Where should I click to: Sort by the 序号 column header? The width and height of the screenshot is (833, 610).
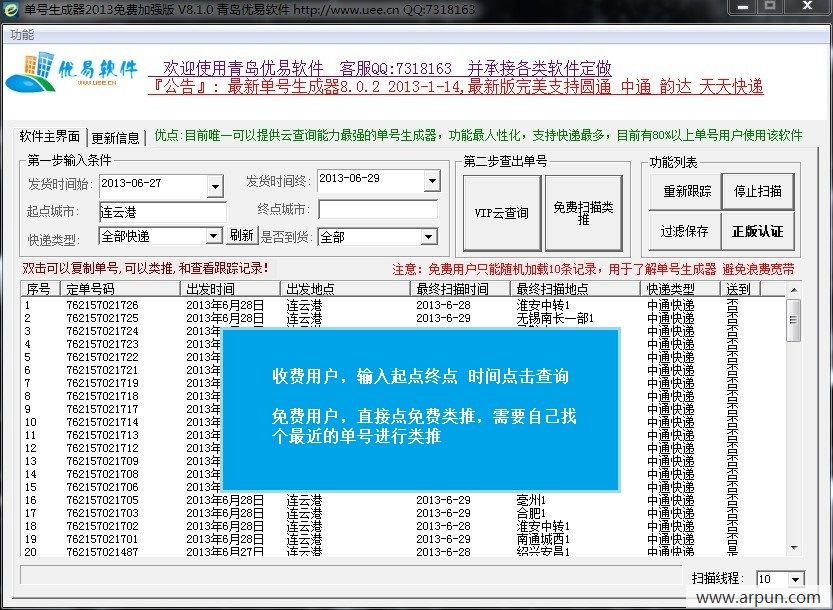40,289
